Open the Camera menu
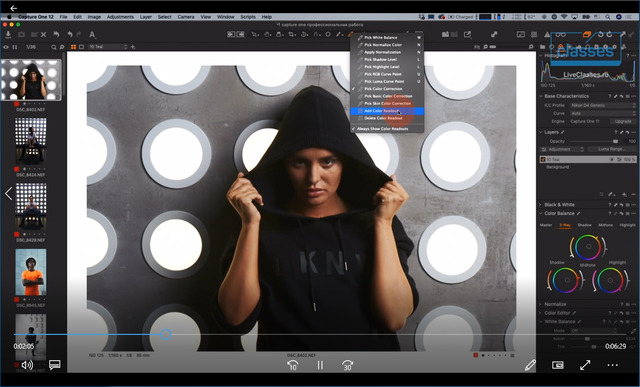The image size is (640, 387). tap(186, 17)
